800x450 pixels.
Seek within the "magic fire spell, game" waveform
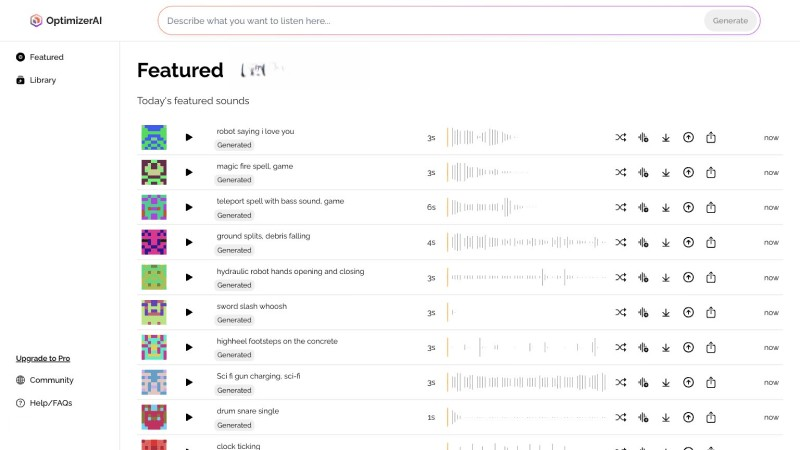[526, 172]
